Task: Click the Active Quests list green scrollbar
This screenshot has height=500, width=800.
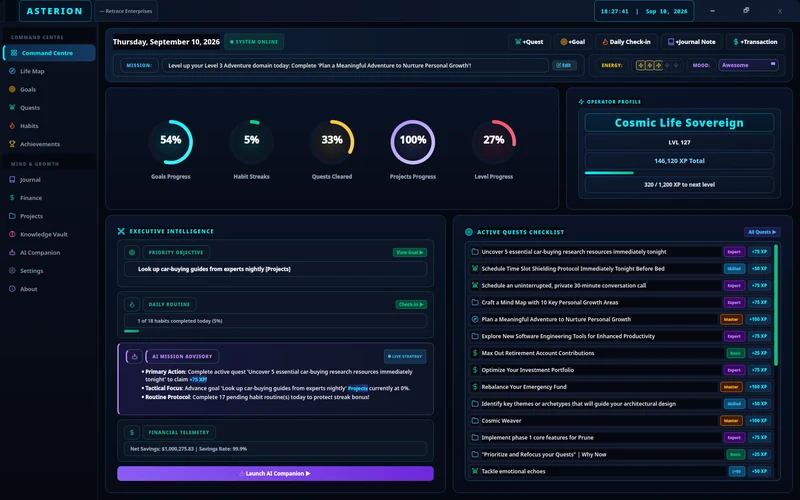Action: [776, 305]
